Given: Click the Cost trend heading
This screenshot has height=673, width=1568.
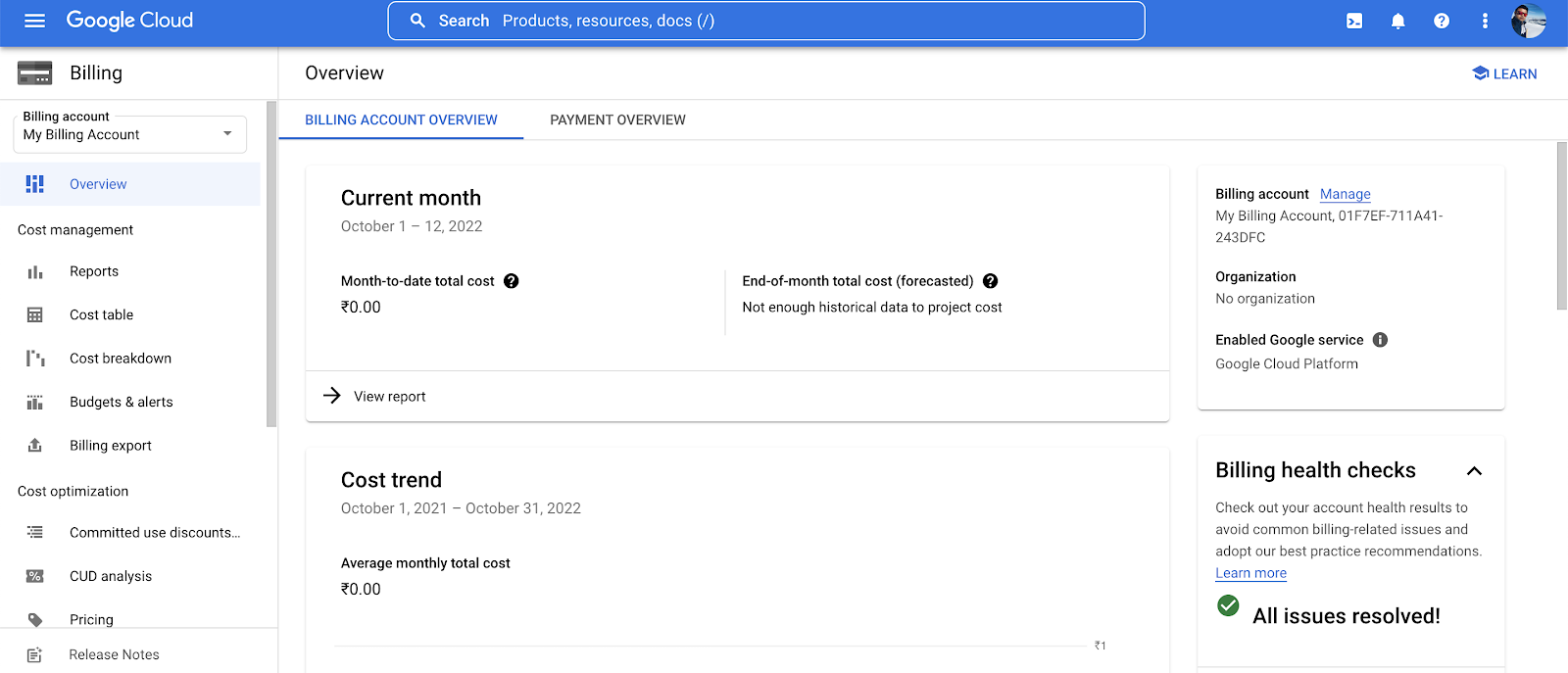Looking at the screenshot, I should pyautogui.click(x=391, y=480).
